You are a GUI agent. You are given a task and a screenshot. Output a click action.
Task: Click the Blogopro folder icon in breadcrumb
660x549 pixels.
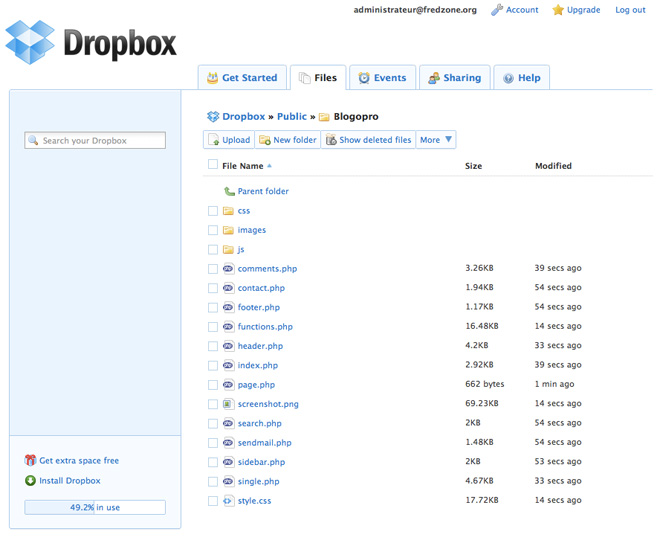(324, 117)
